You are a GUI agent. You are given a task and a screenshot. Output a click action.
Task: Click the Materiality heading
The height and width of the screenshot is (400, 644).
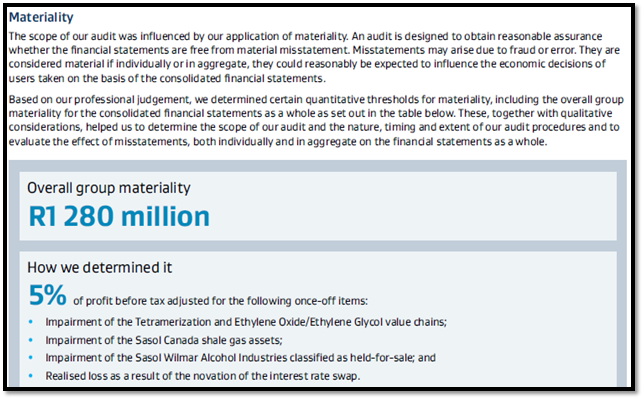tap(41, 17)
